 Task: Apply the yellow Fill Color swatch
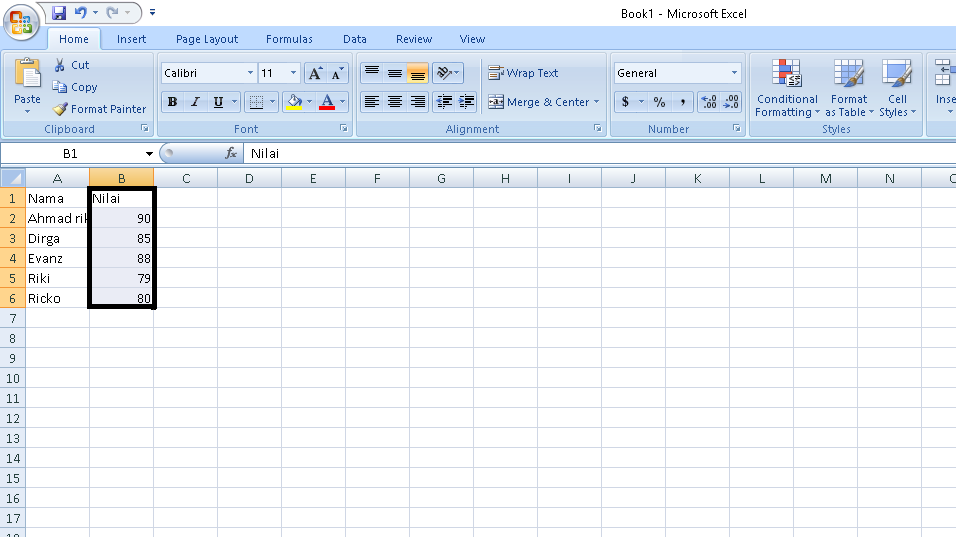tap(294, 102)
